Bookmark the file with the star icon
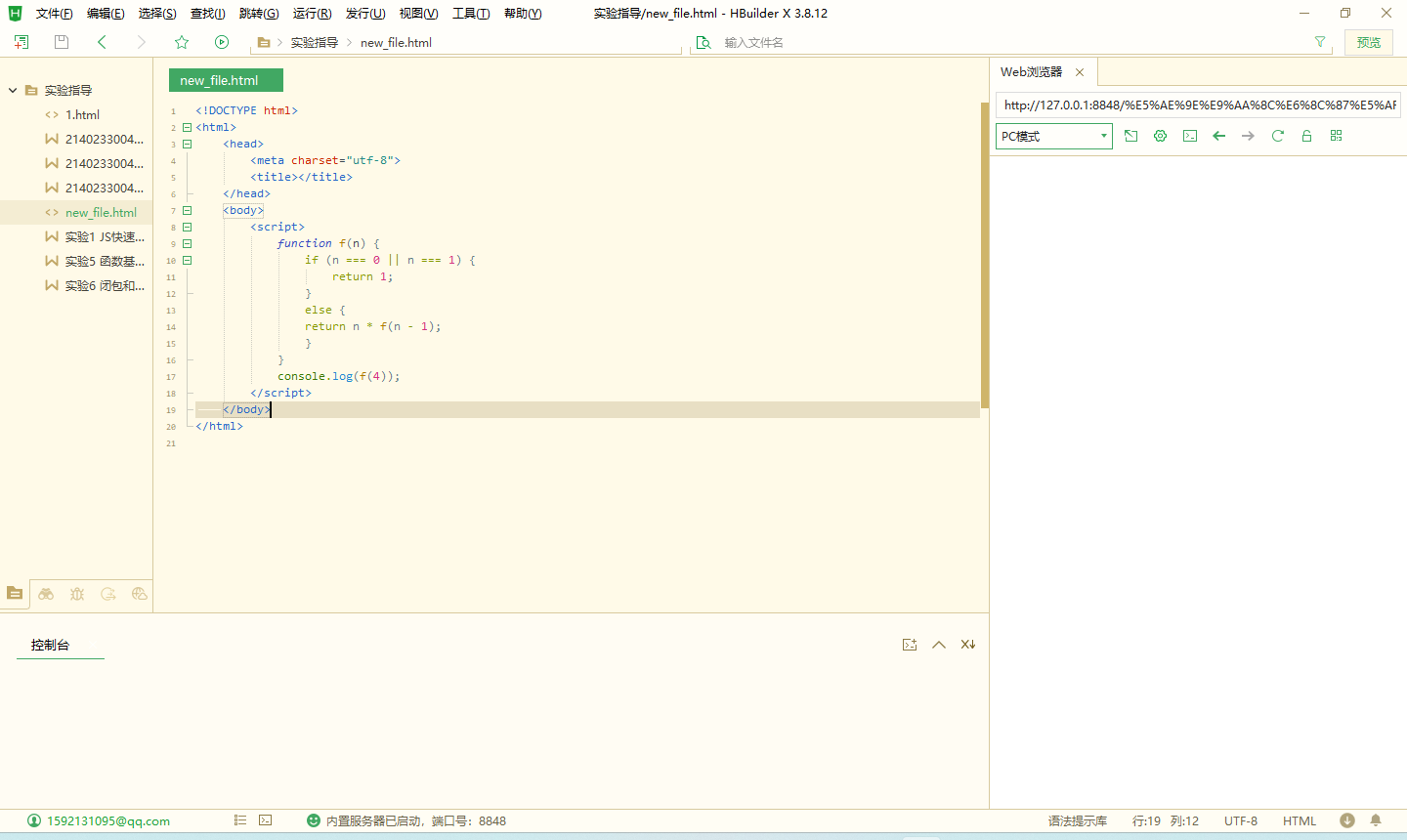This screenshot has height=840, width=1407. coord(182,42)
